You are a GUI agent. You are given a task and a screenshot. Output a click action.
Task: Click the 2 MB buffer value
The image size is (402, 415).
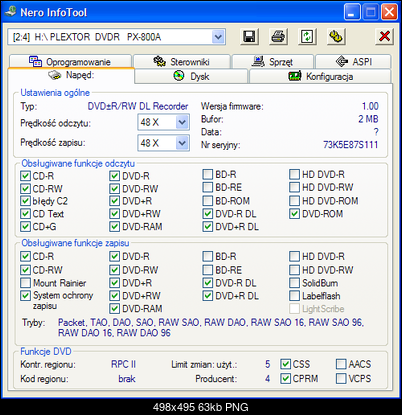click(368, 119)
